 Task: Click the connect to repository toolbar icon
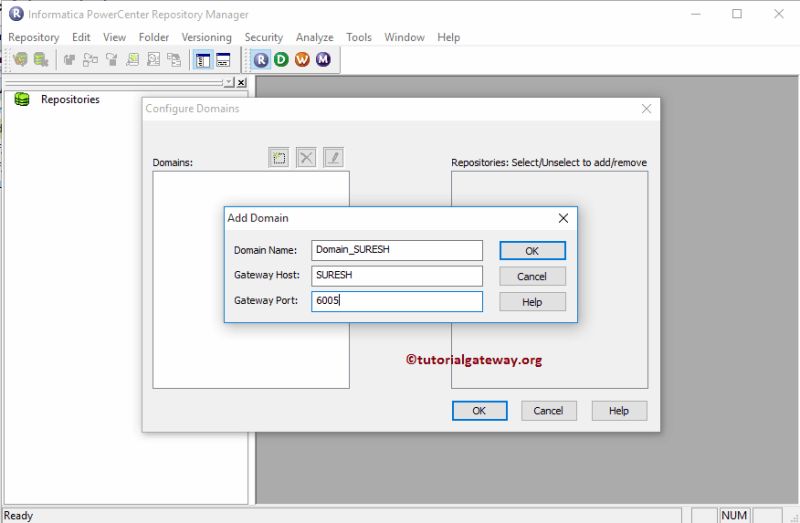coord(20,60)
